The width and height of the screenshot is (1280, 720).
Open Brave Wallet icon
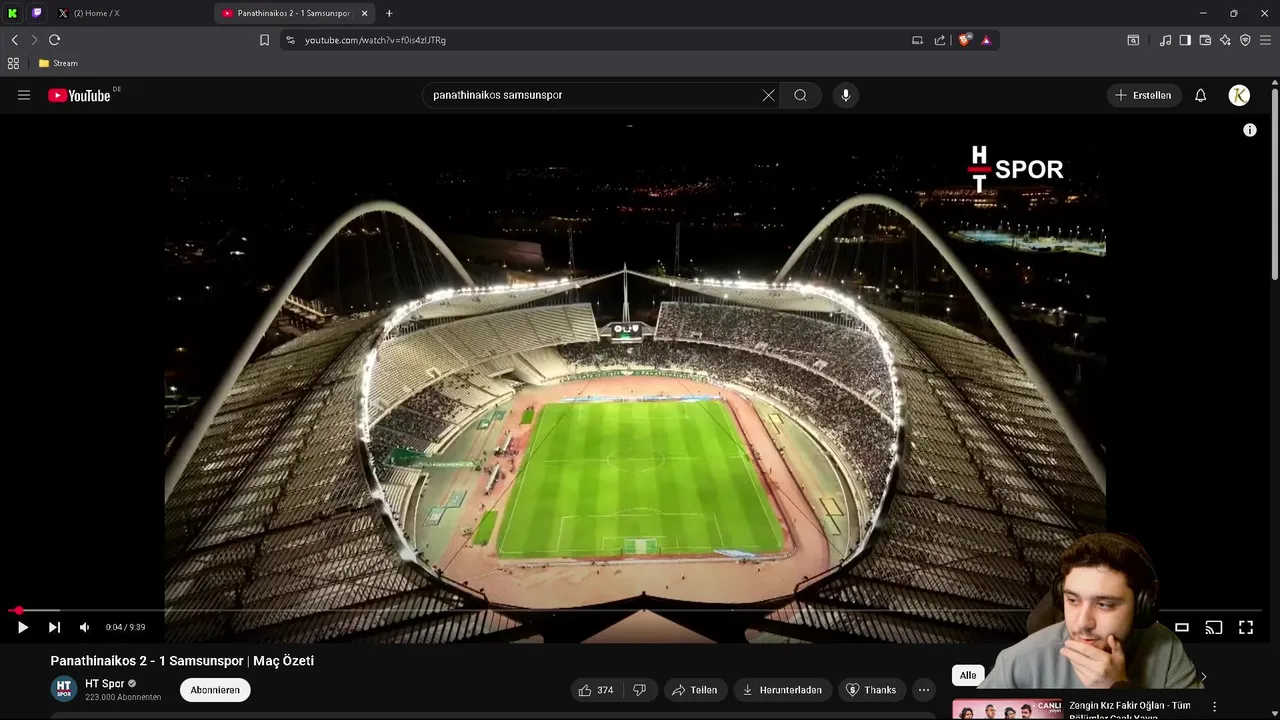click(1205, 40)
